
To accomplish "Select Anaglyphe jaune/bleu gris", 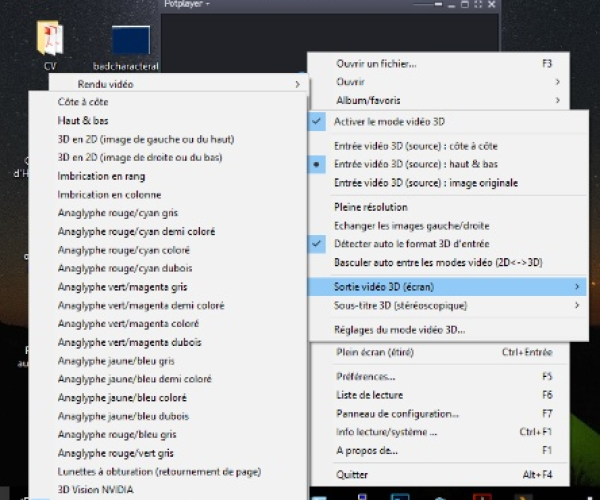I will (x=168, y=361).
